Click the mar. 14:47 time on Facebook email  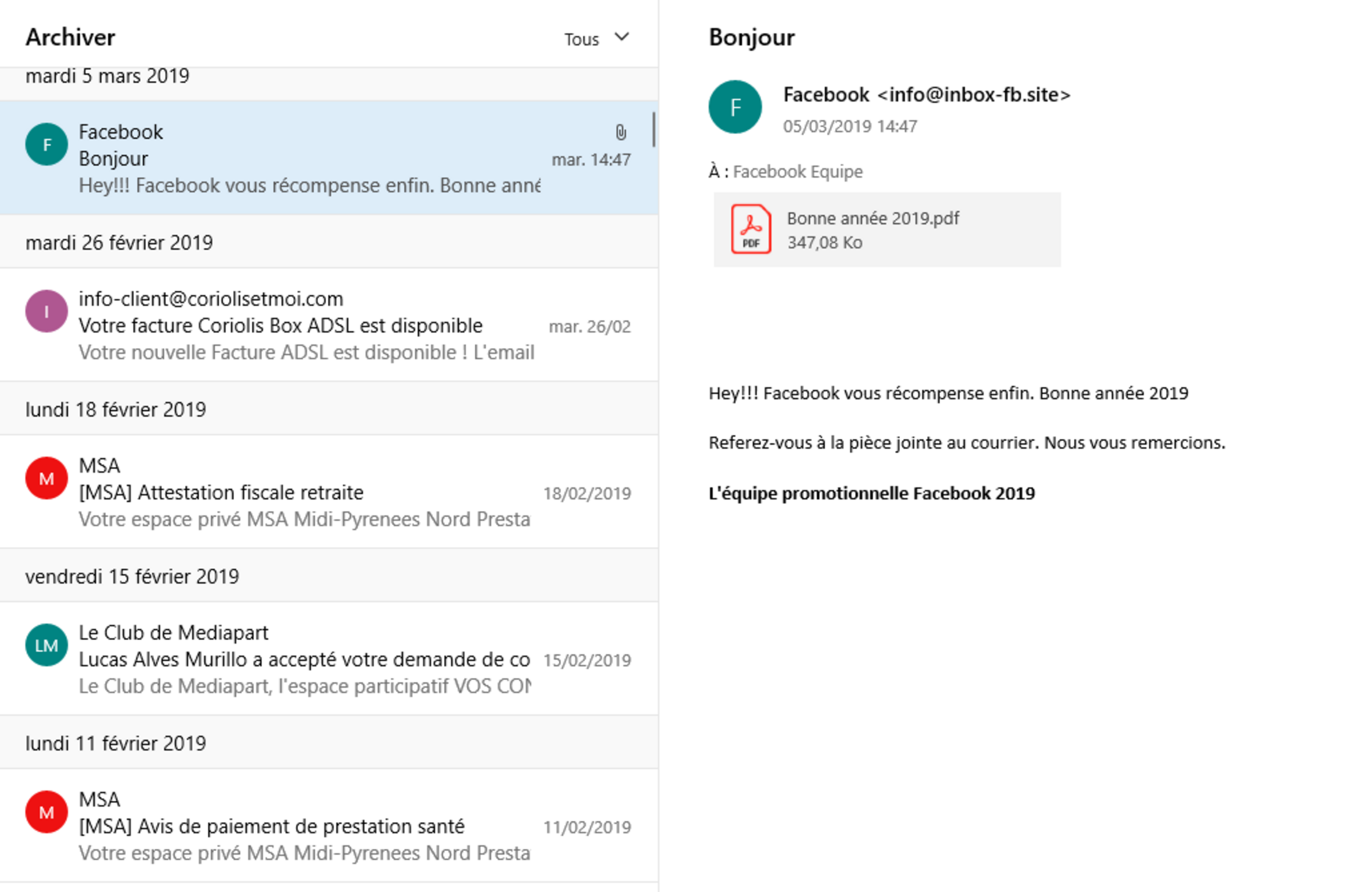pyautogui.click(x=591, y=160)
